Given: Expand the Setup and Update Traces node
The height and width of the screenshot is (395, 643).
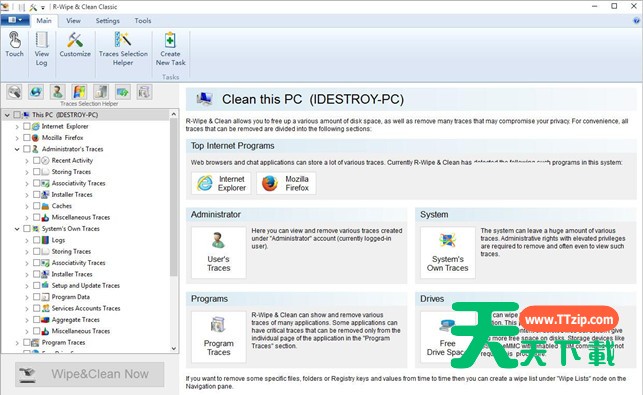Looking at the screenshot, I should pos(27,286).
